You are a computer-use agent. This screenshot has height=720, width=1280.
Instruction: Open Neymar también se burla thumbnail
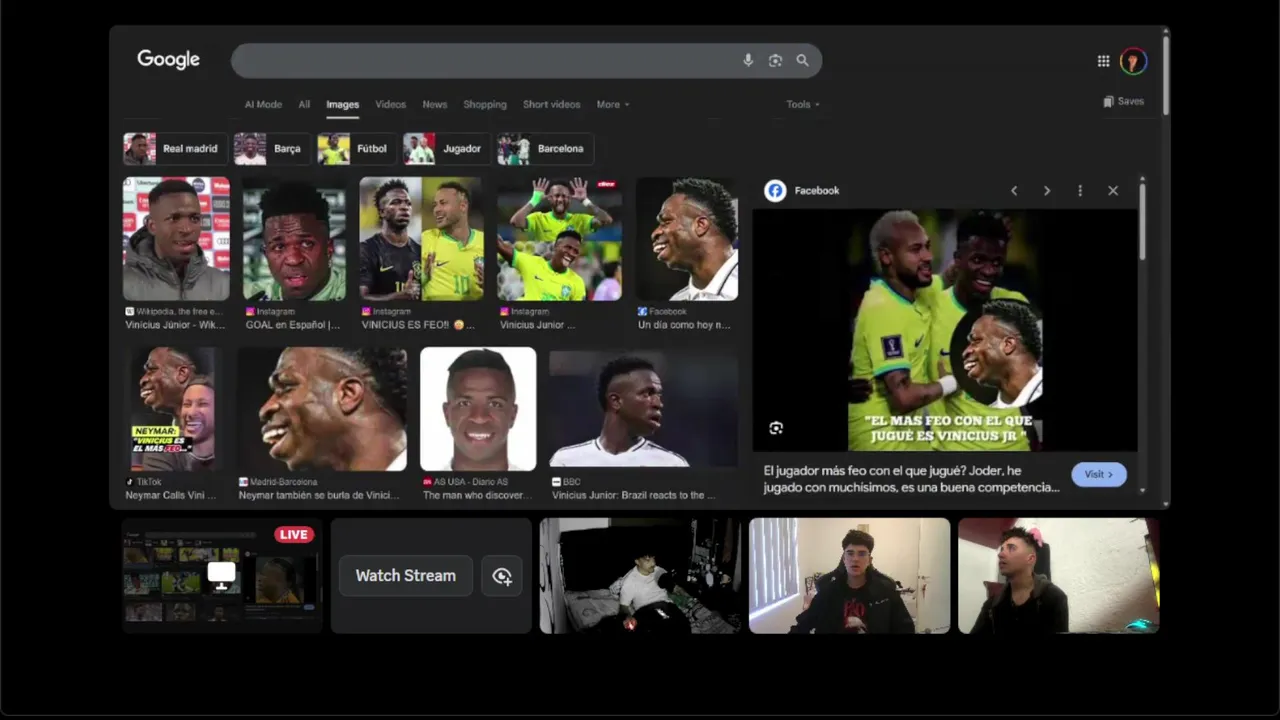pos(322,409)
